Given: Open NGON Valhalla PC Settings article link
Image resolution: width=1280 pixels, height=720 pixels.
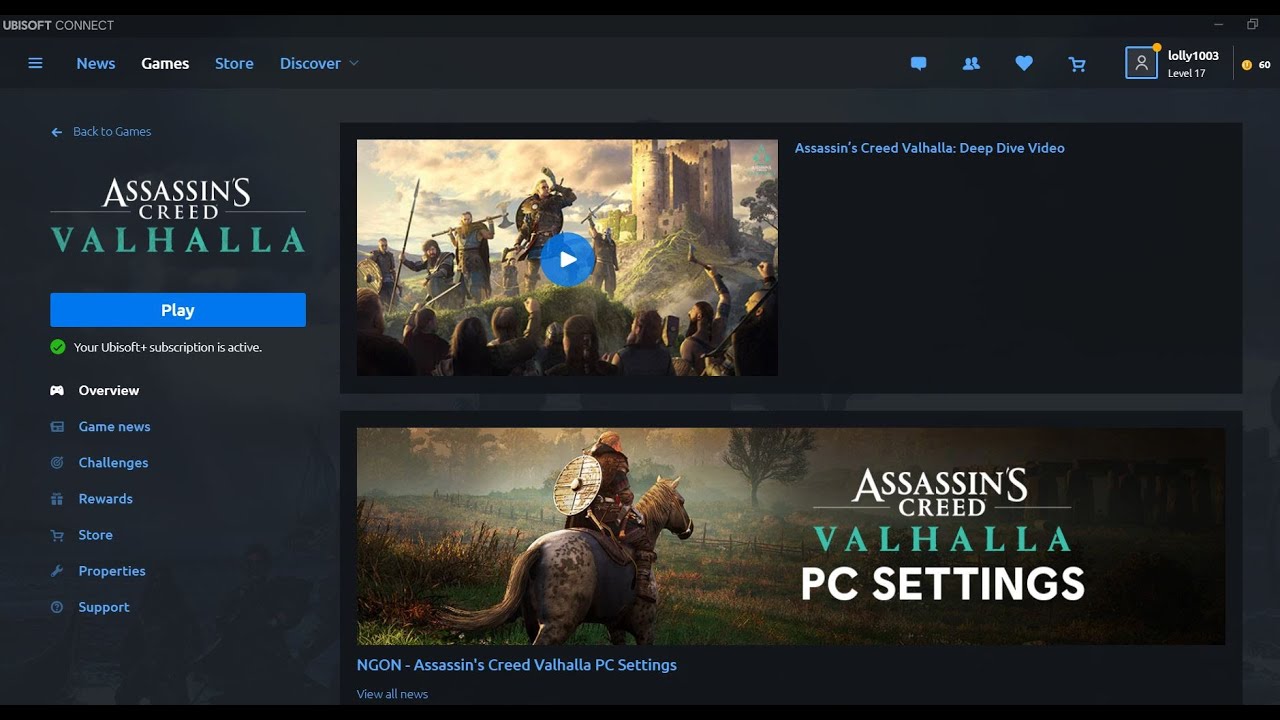Looking at the screenshot, I should coord(517,664).
